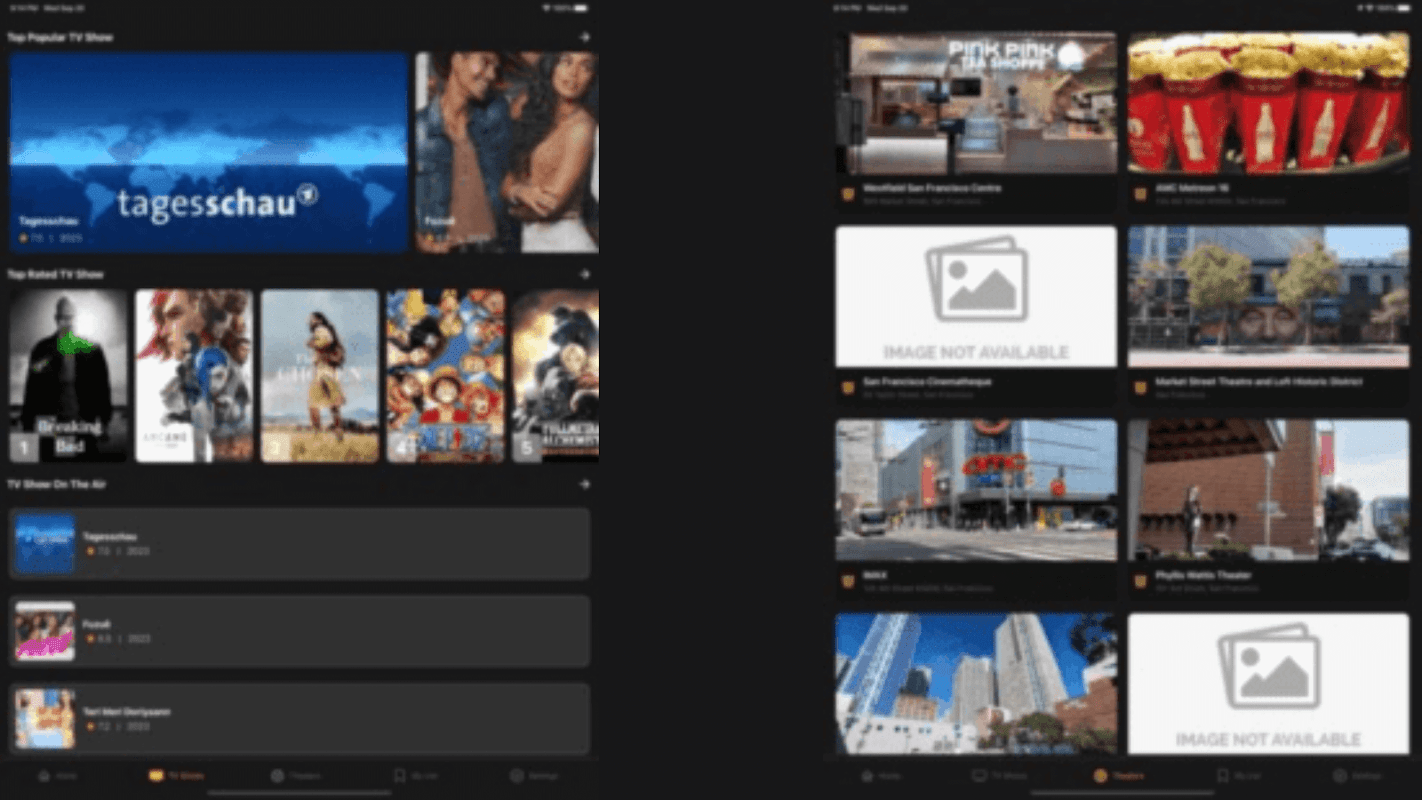
Task: Open Westfield San Francisco Centre photo
Action: click(976, 103)
